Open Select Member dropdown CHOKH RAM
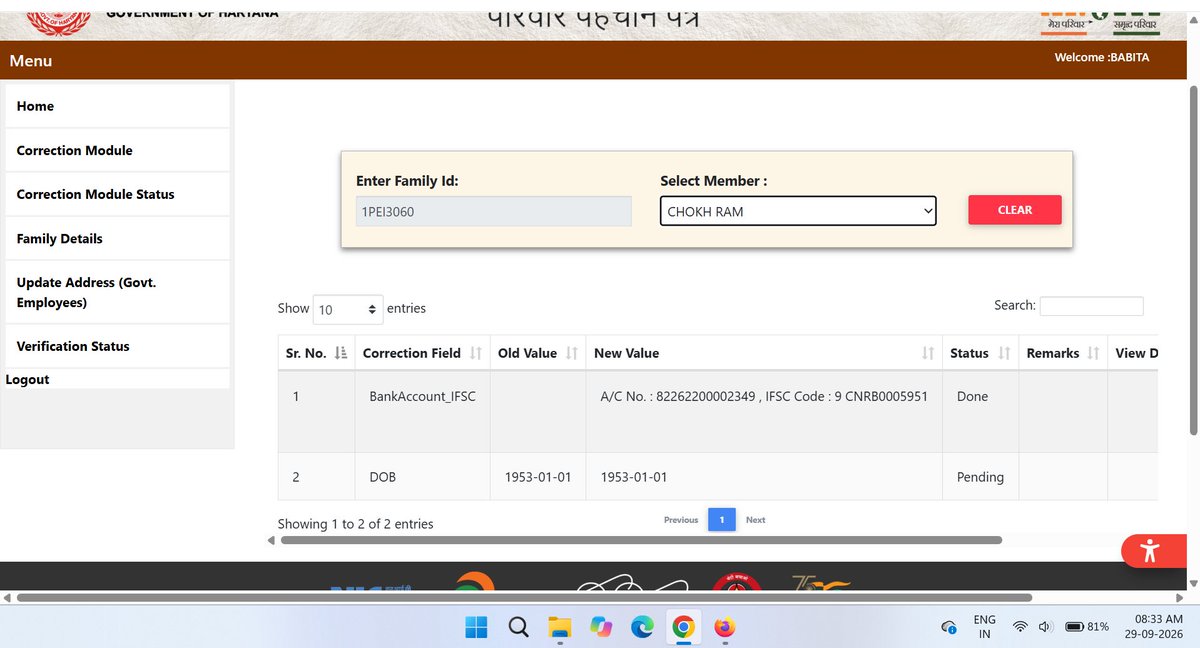 [798, 211]
